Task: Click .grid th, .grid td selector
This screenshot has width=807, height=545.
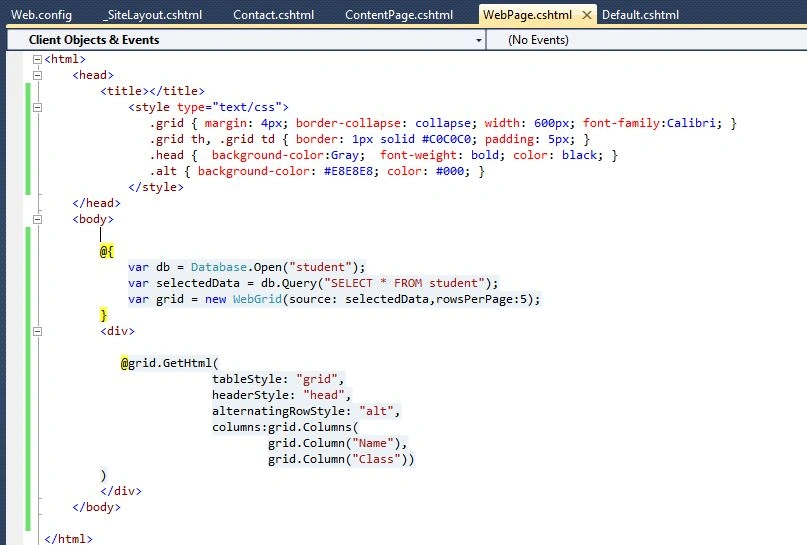Action: pyautogui.click(x=212, y=139)
